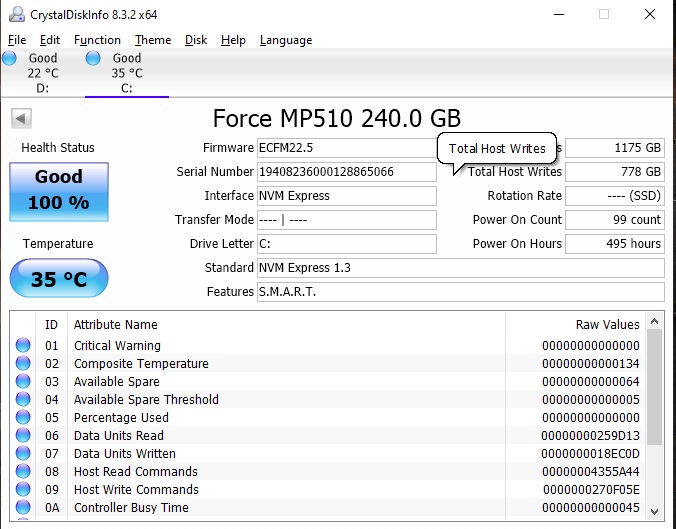Select the Percentage Used attribute name
Screen dimensions: 676x529
tap(121, 417)
